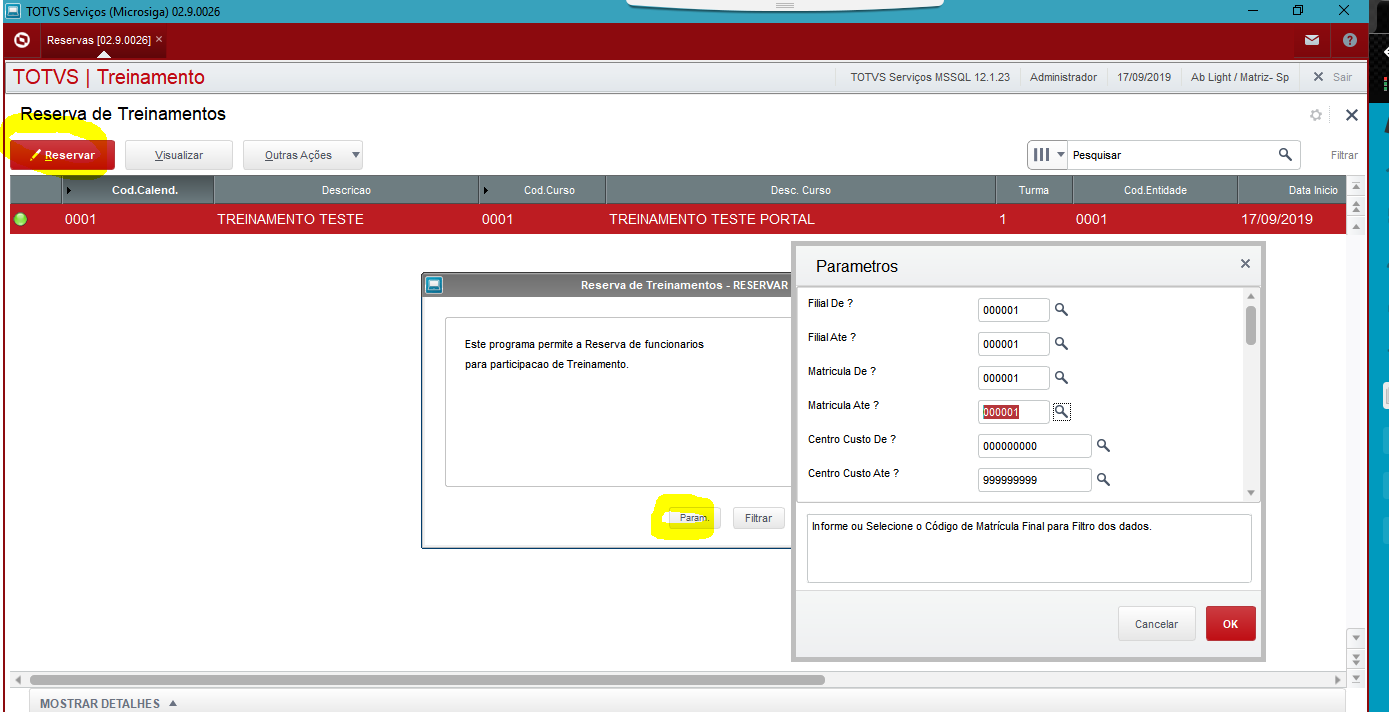Viewport: 1389px width, 712px height.
Task: Click TOTVS Serviços MSSQL 12.1.23 header entry
Action: 930,77
